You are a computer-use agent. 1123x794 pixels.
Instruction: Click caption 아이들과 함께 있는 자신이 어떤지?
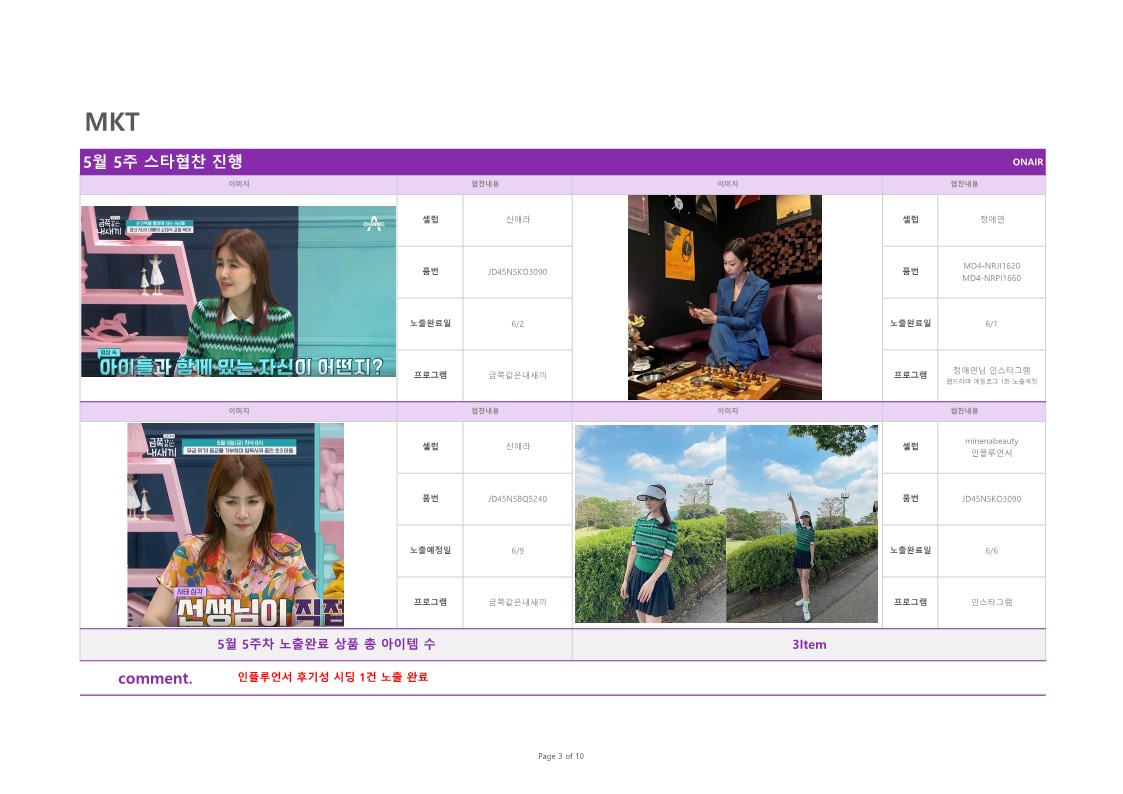[x=241, y=367]
